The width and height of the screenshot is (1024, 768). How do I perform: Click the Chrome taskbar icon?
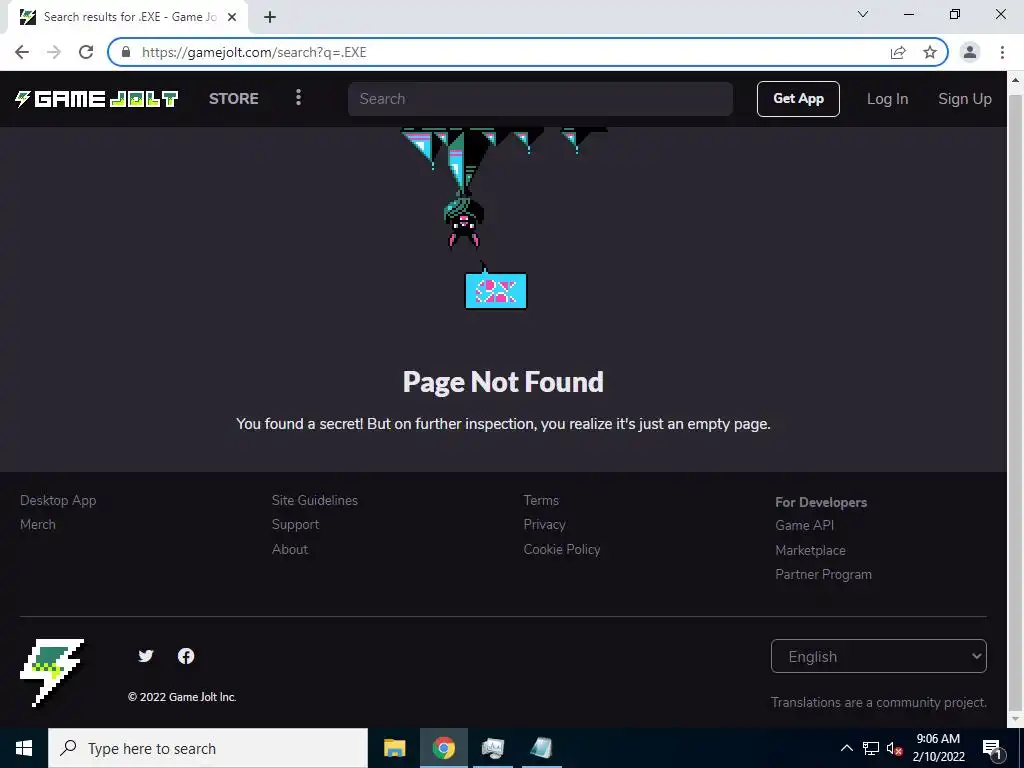click(443, 748)
